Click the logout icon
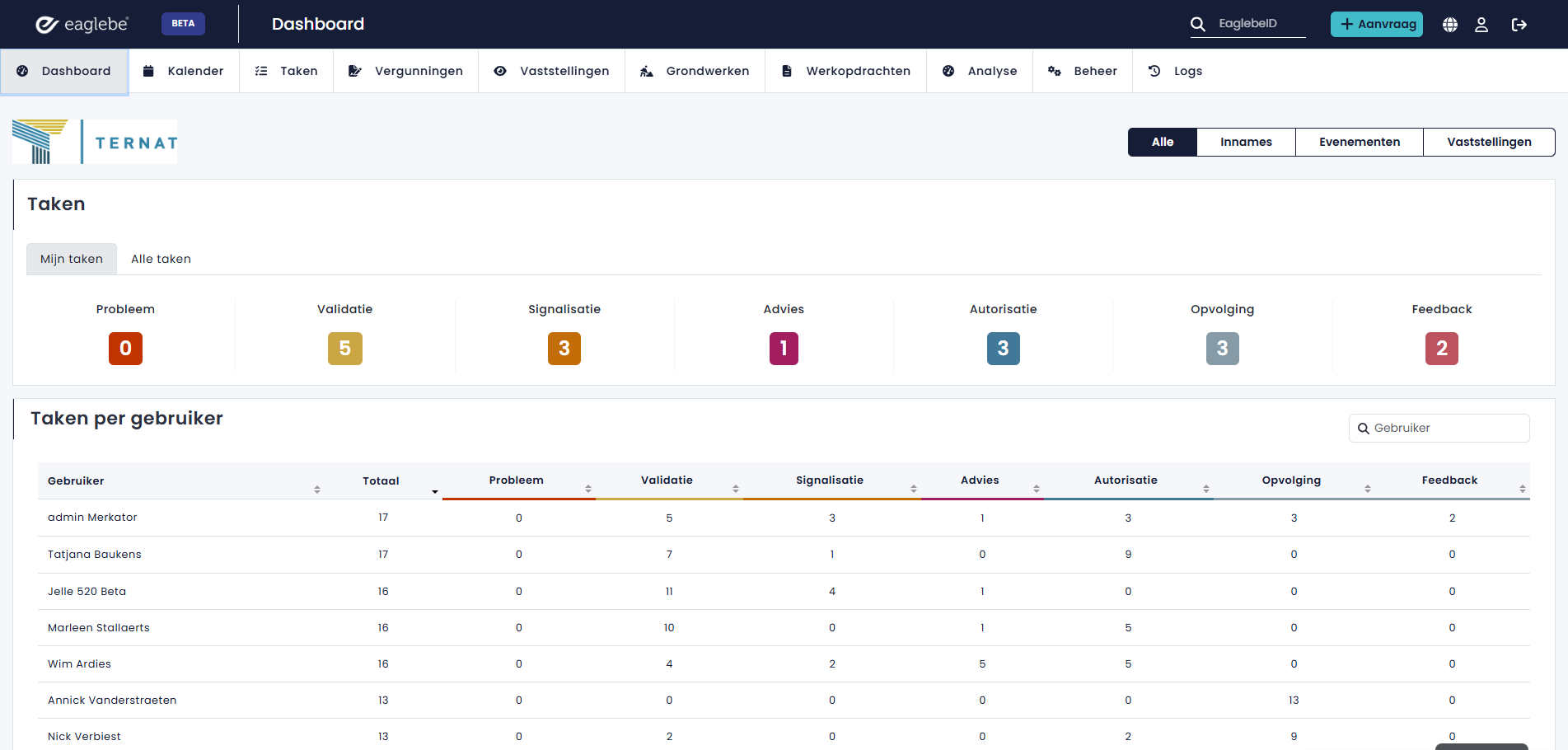 [1519, 25]
